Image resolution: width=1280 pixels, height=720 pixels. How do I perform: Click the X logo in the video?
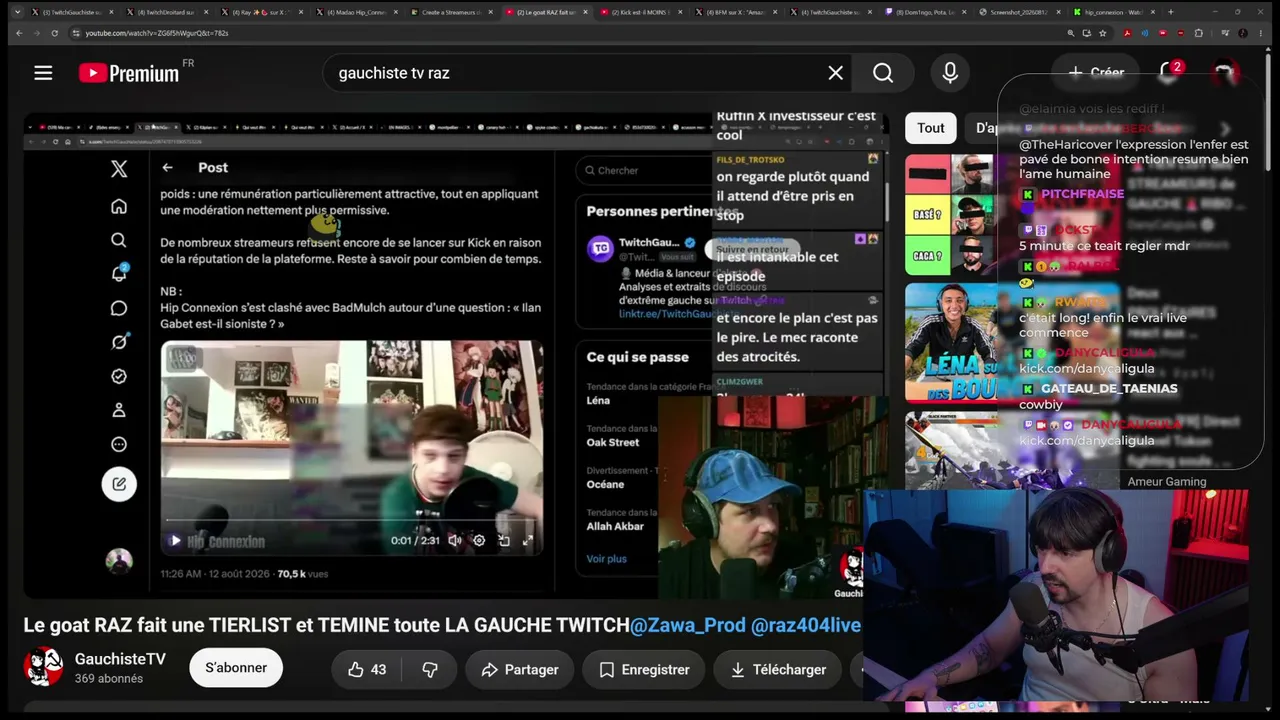[x=119, y=169]
